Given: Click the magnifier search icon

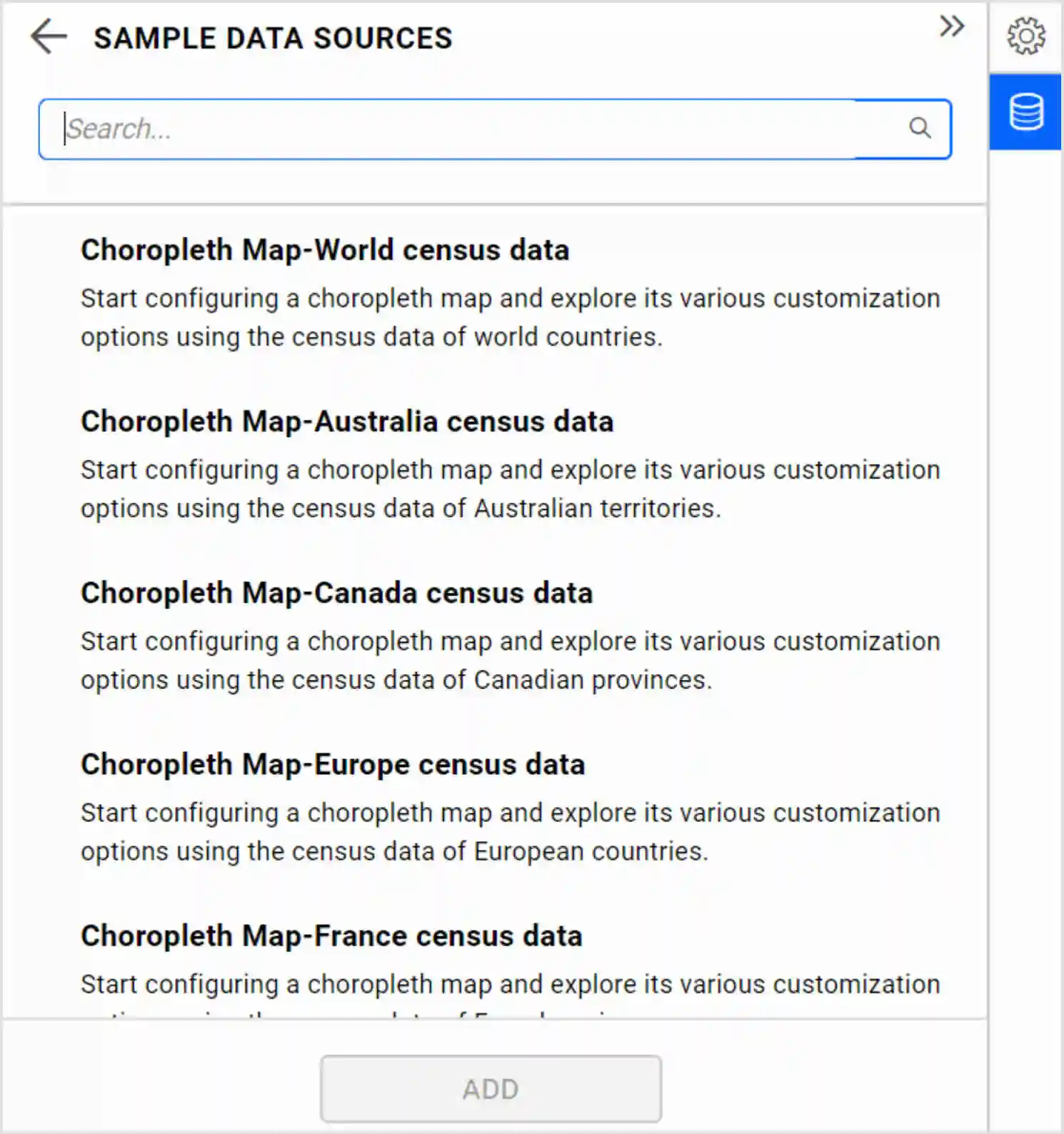Looking at the screenshot, I should (x=920, y=129).
